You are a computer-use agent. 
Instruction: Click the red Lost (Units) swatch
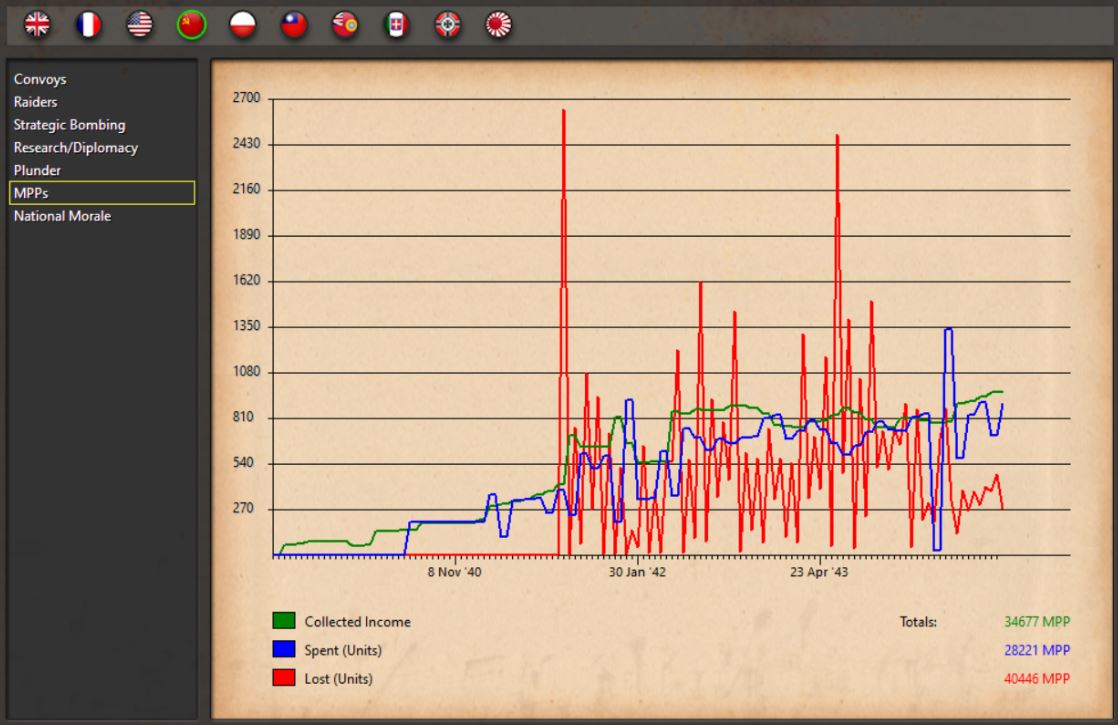pyautogui.click(x=284, y=677)
